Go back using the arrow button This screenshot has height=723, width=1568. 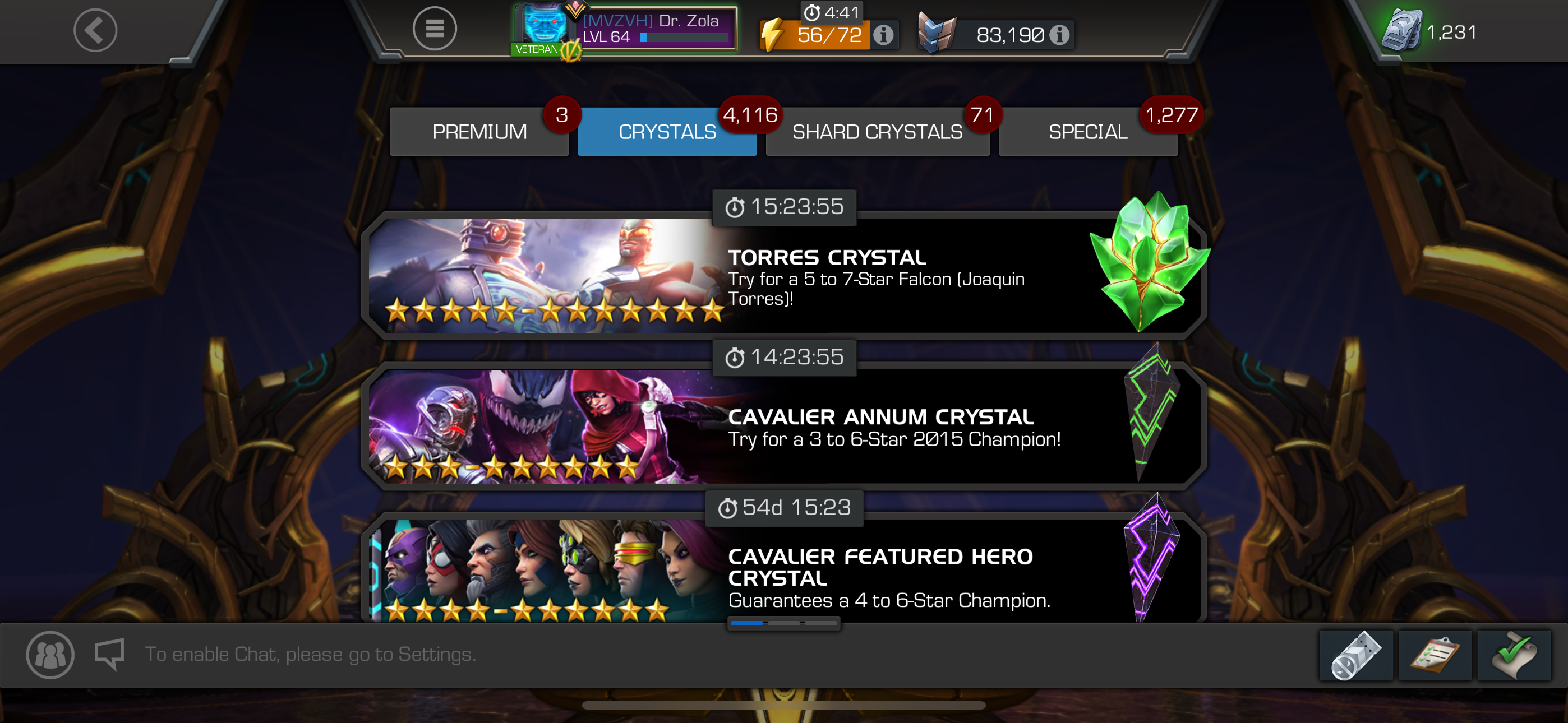(95, 30)
